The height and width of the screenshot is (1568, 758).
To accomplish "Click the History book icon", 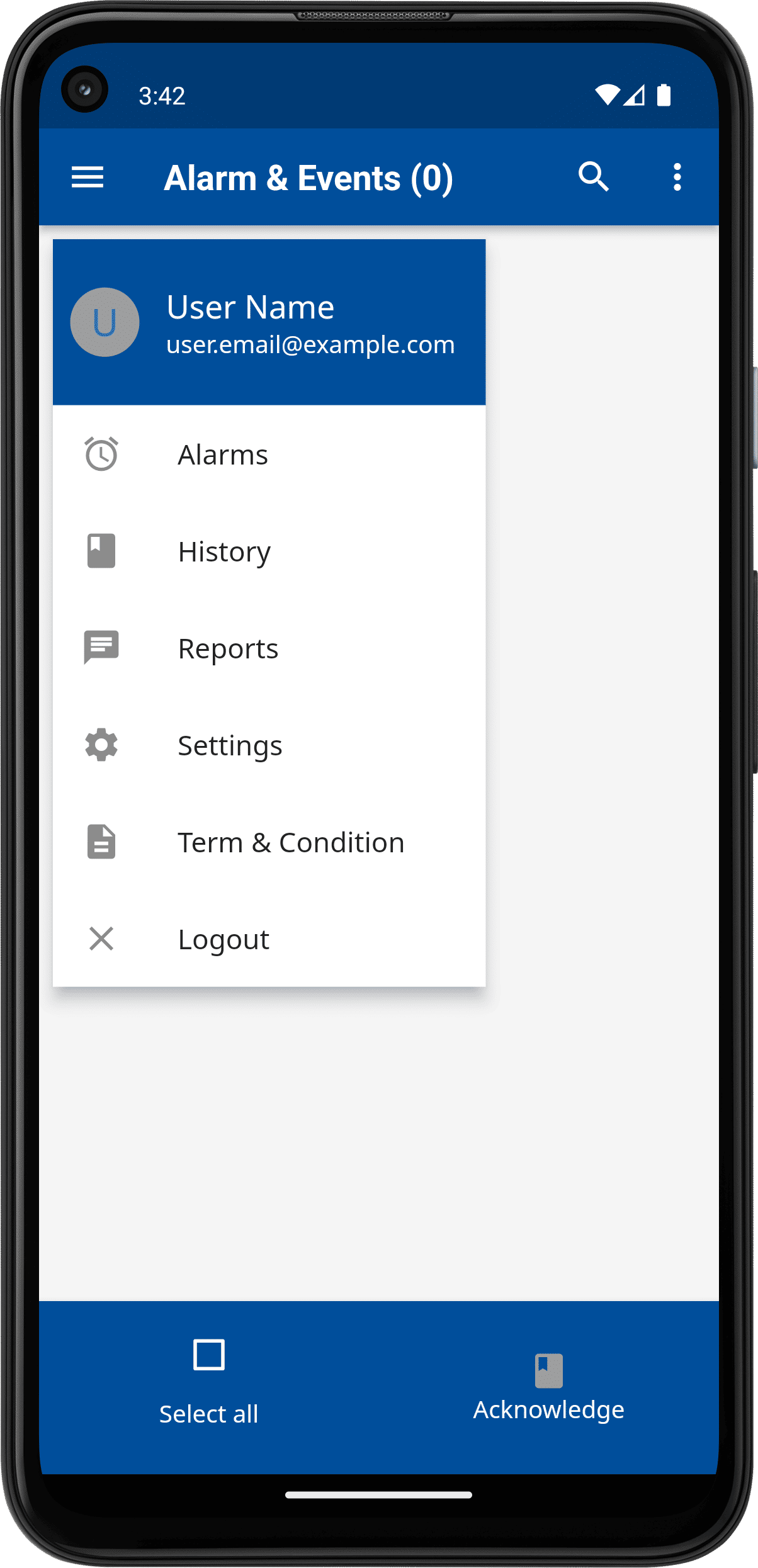I will click(101, 551).
